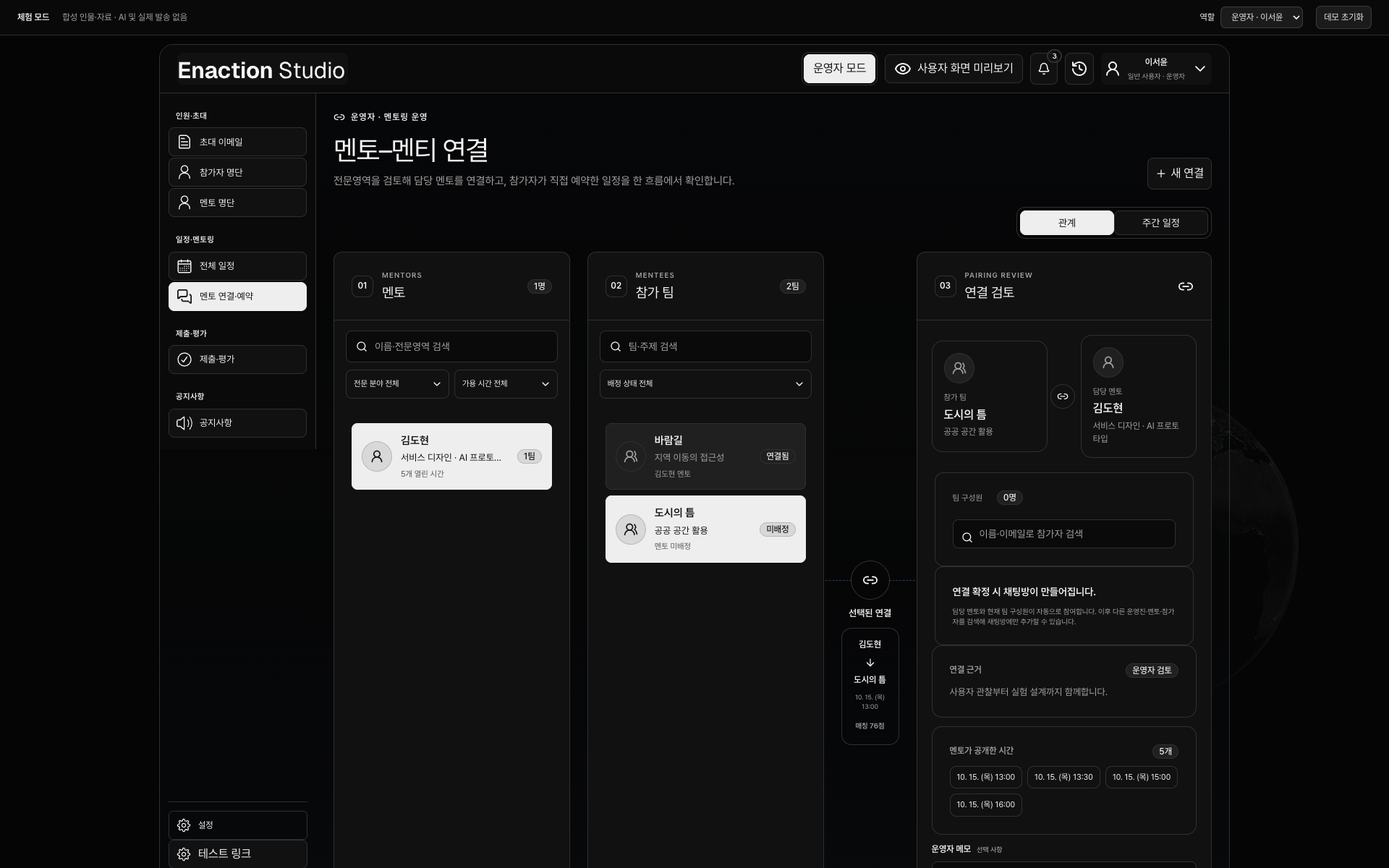Click the 이서윤 profile avatar icon
Screen dimensions: 1389x868
point(1113,69)
